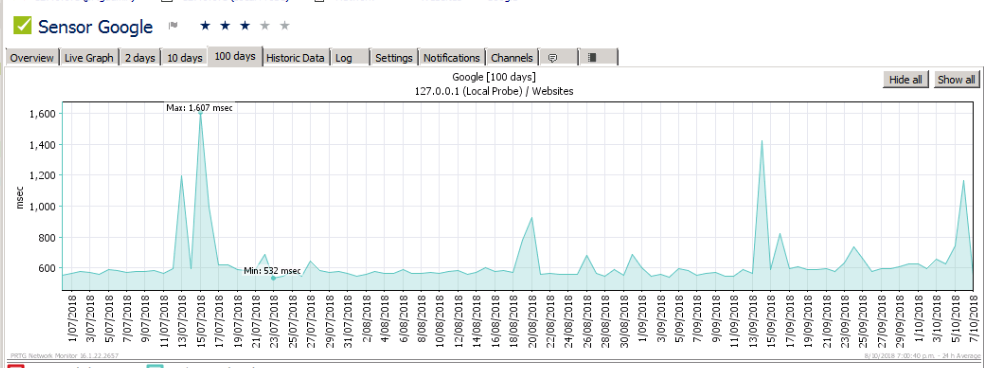Open the Live Graph tab
The width and height of the screenshot is (984, 368).
coord(89,57)
